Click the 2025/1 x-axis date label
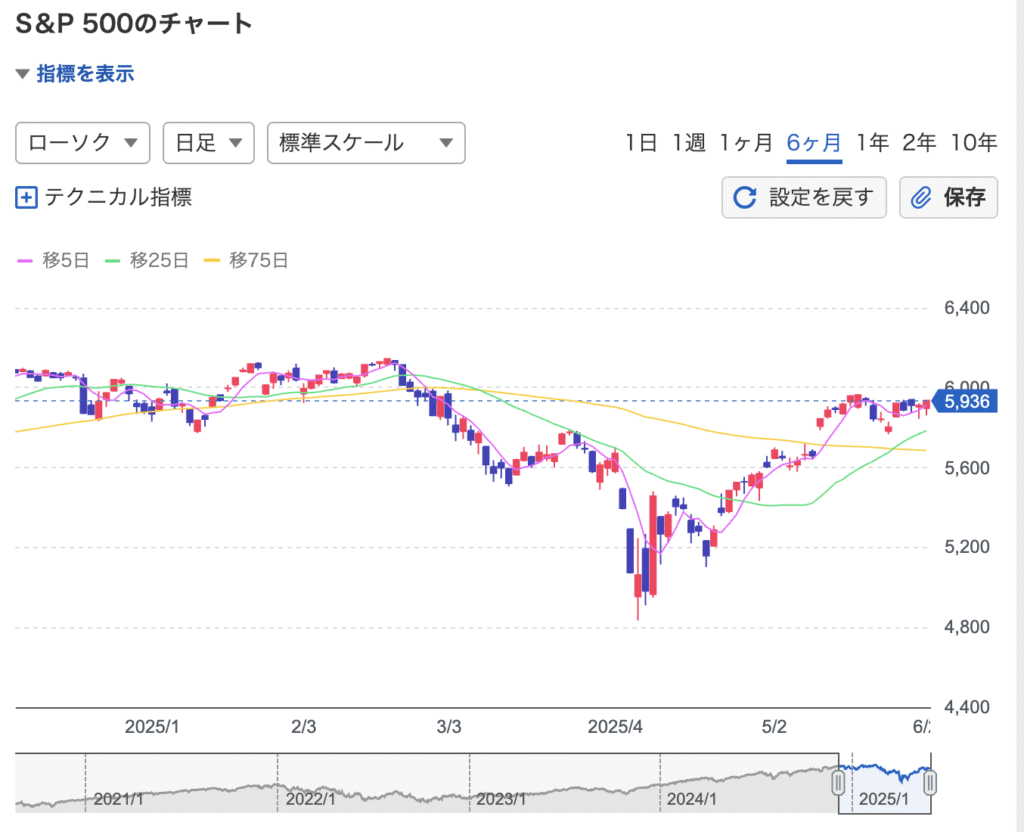The width and height of the screenshot is (1024, 832). (x=152, y=727)
